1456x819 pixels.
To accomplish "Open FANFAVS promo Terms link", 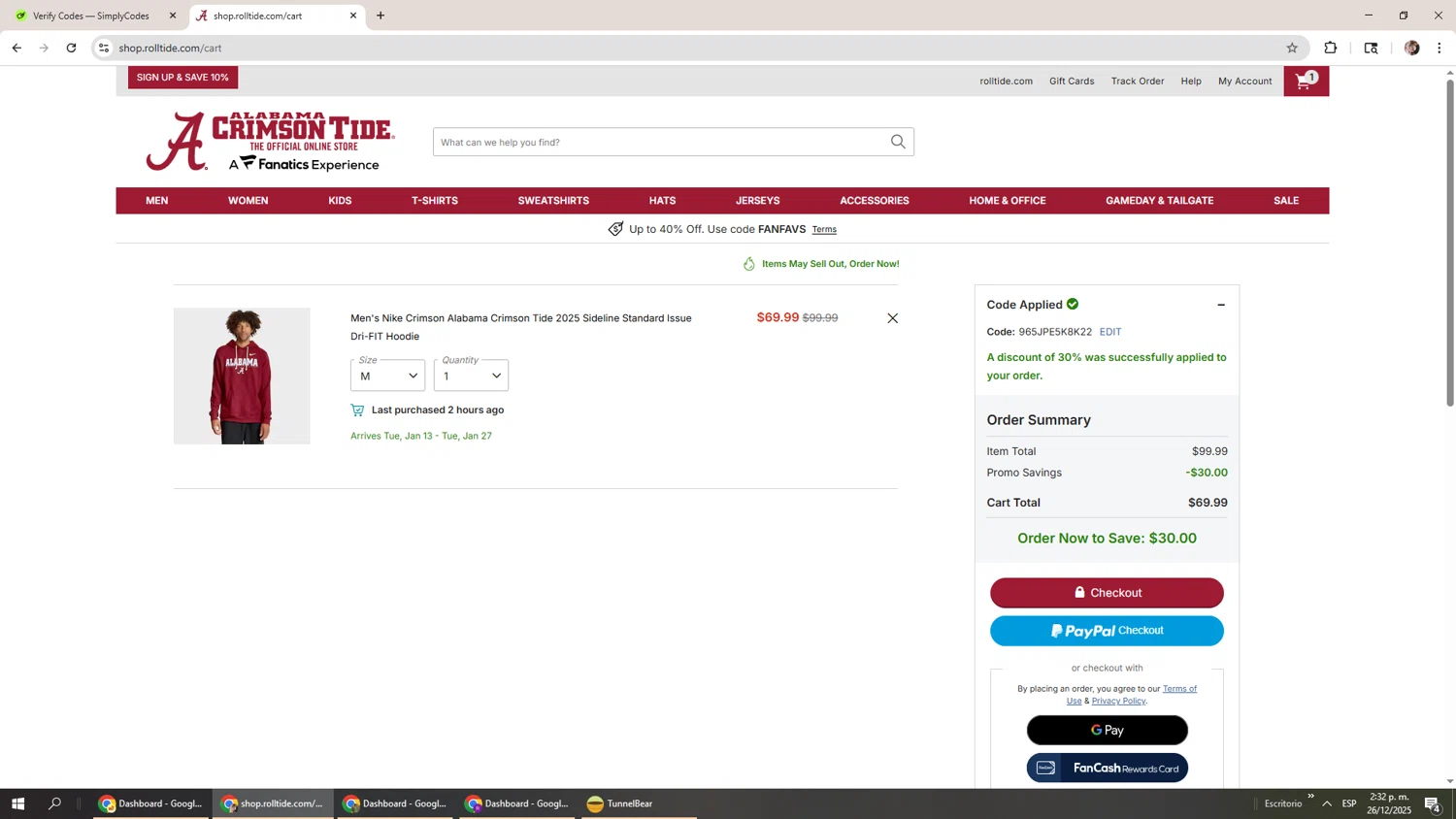I will (824, 230).
